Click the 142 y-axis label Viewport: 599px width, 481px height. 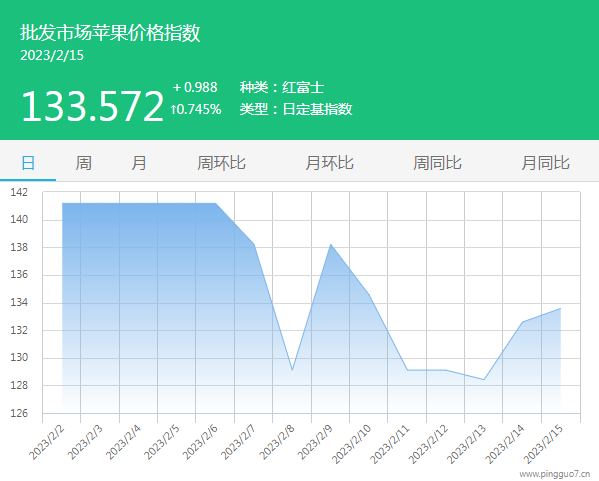(x=19, y=192)
